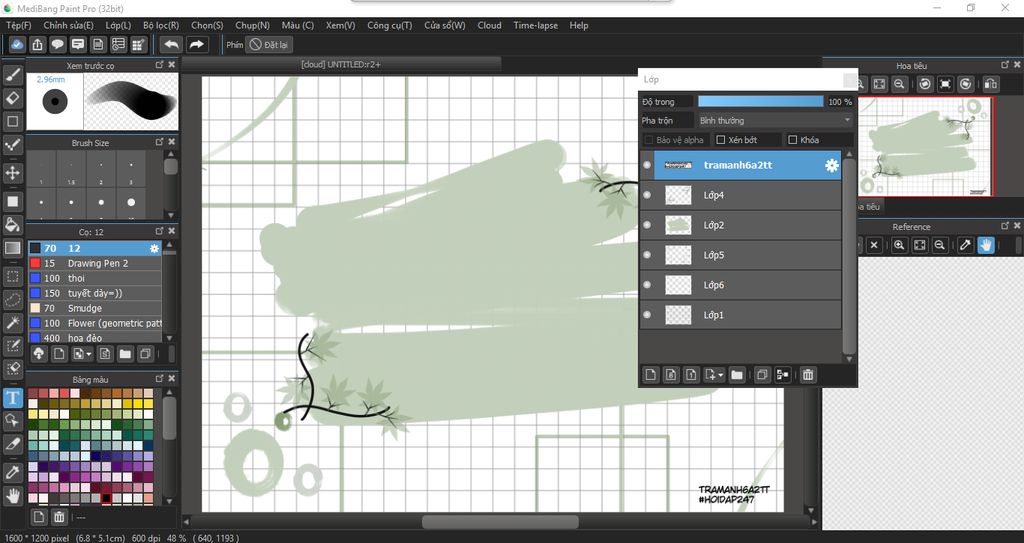The height and width of the screenshot is (543, 1024).
Task: Open add-layer dropdown arrow in Lớp panel
Action: coord(721,375)
